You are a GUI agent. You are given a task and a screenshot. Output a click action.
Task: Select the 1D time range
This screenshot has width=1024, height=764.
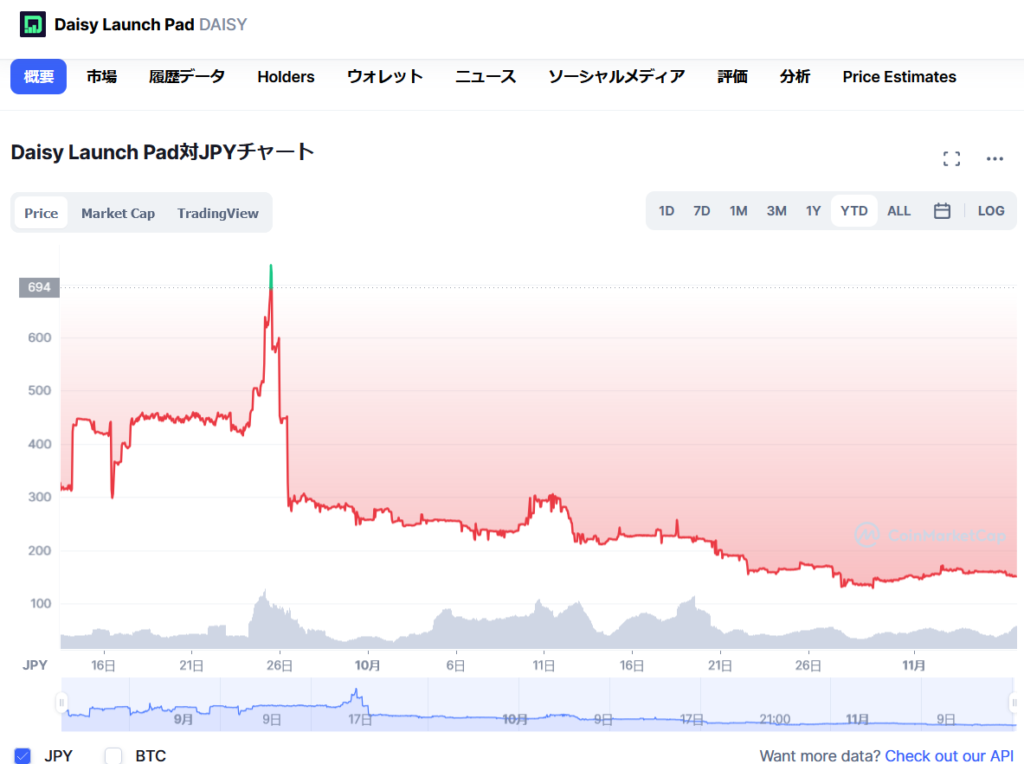tap(666, 211)
